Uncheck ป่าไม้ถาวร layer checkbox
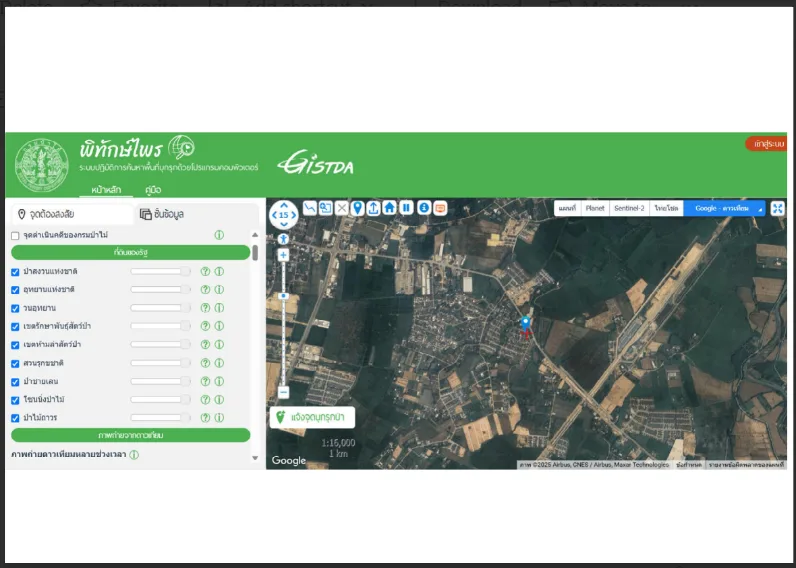This screenshot has height=568, width=796. tap(15, 419)
